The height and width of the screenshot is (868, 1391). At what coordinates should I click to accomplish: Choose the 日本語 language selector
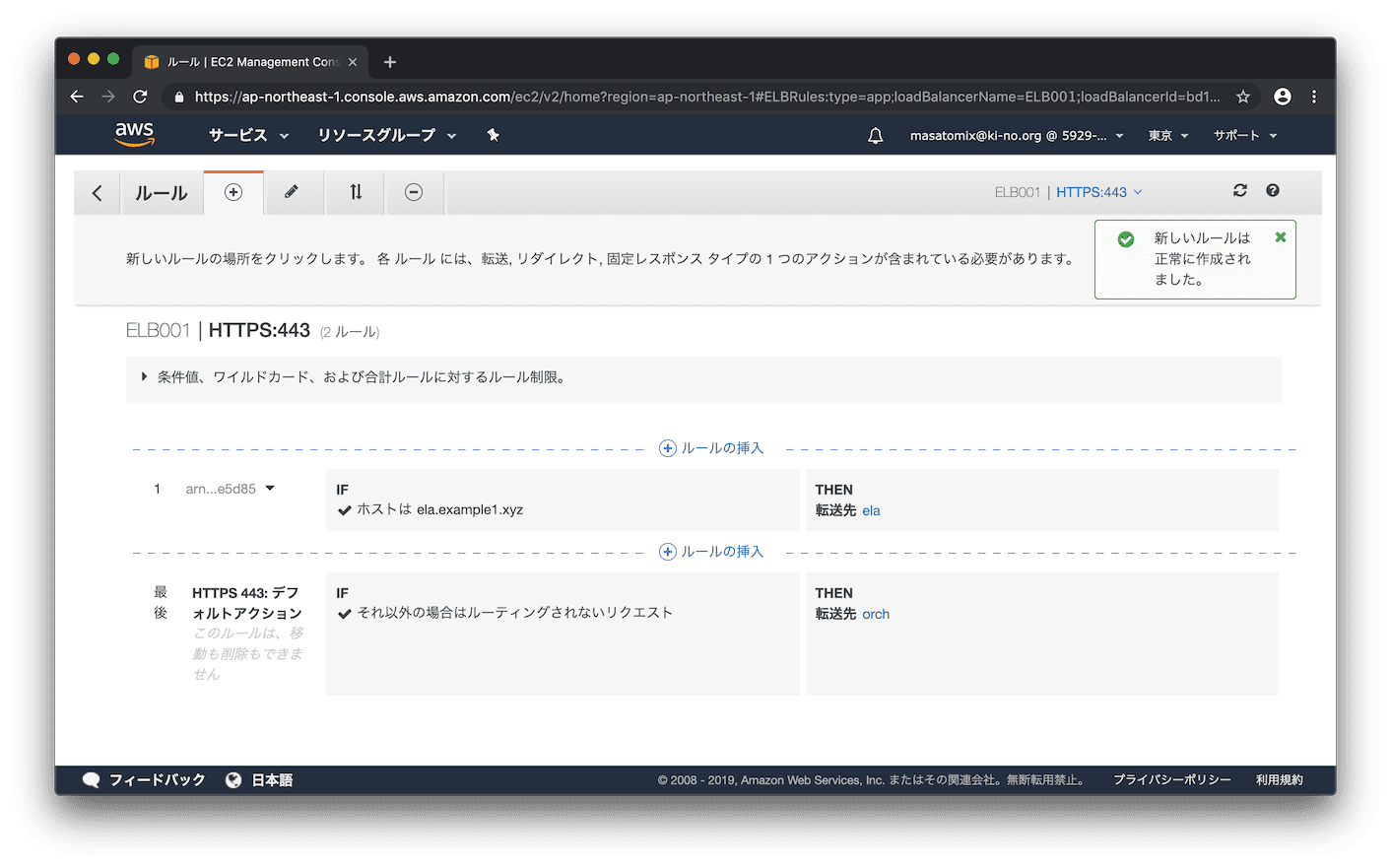pos(272,780)
